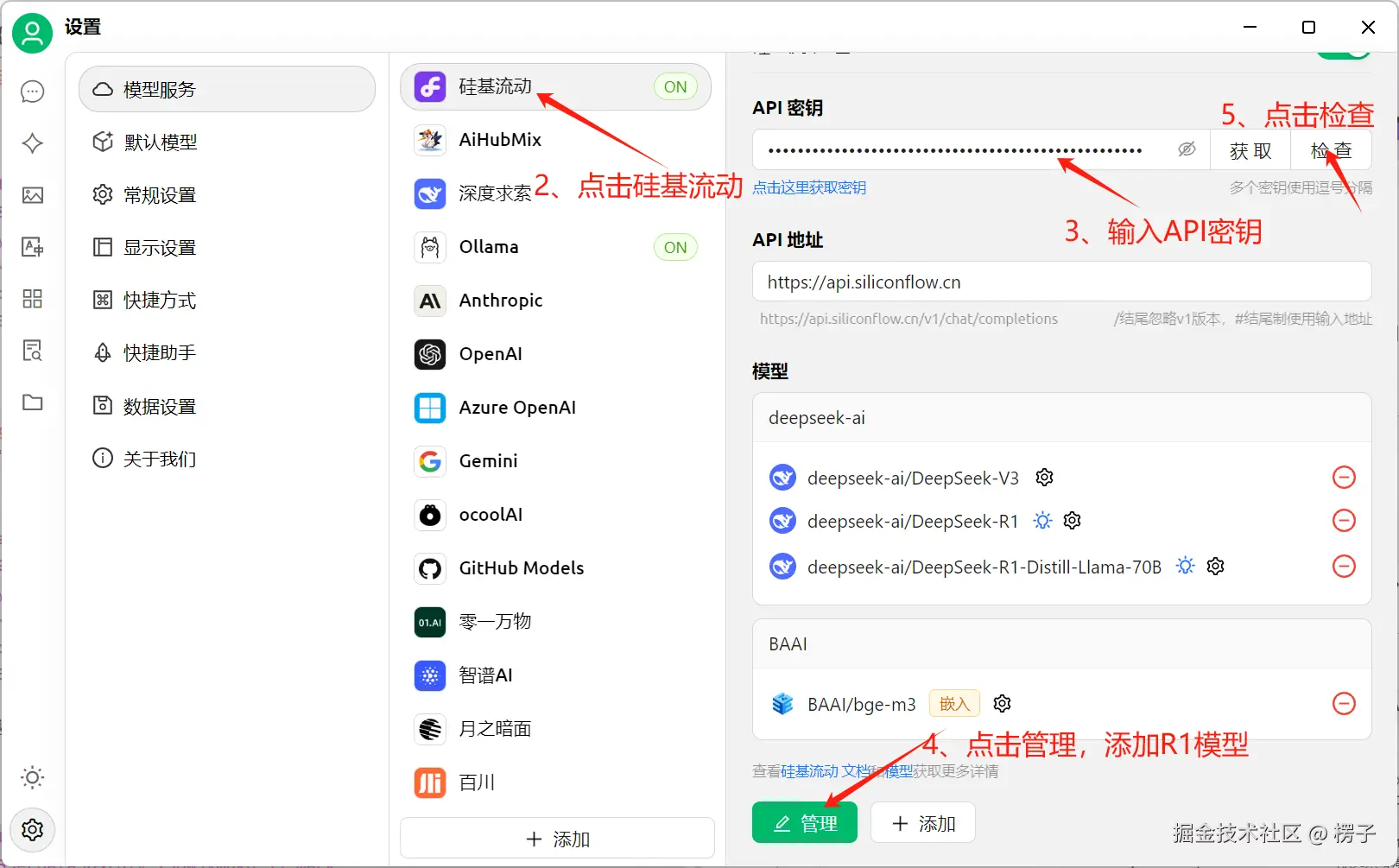Show or hide the API key
This screenshot has height=868, width=1399.
[x=1187, y=149]
